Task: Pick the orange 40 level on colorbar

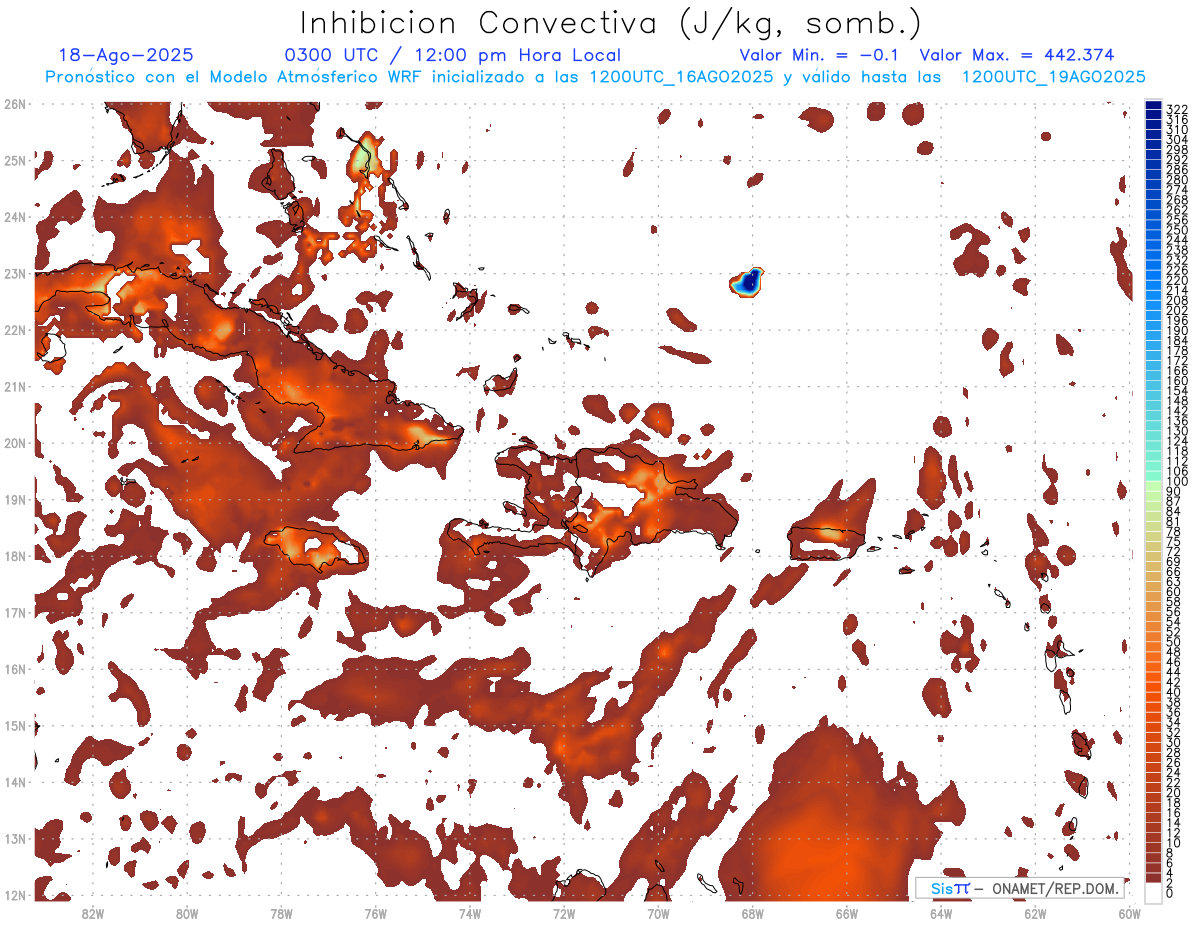Action: pos(1153,691)
